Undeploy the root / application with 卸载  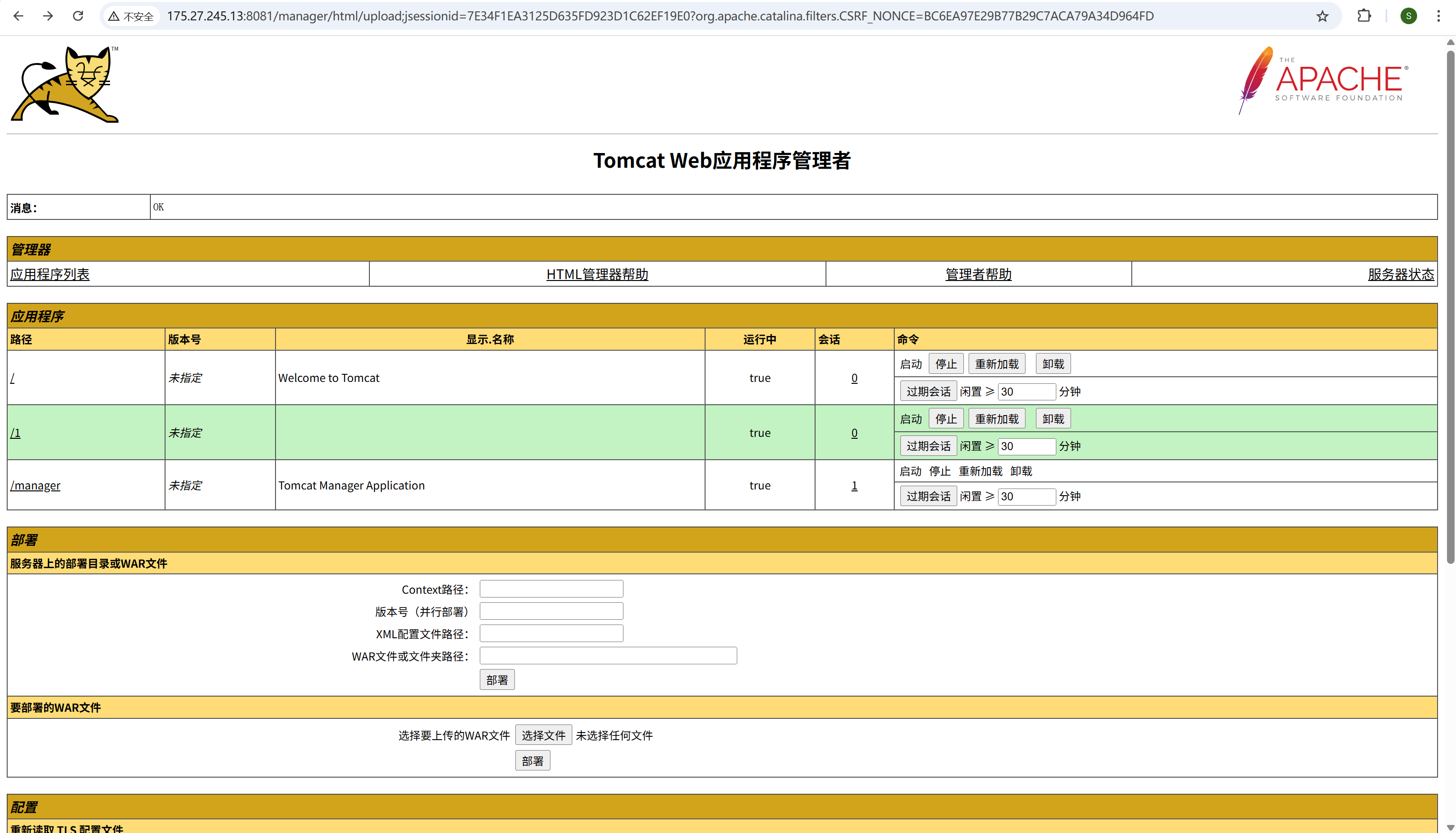1053,364
